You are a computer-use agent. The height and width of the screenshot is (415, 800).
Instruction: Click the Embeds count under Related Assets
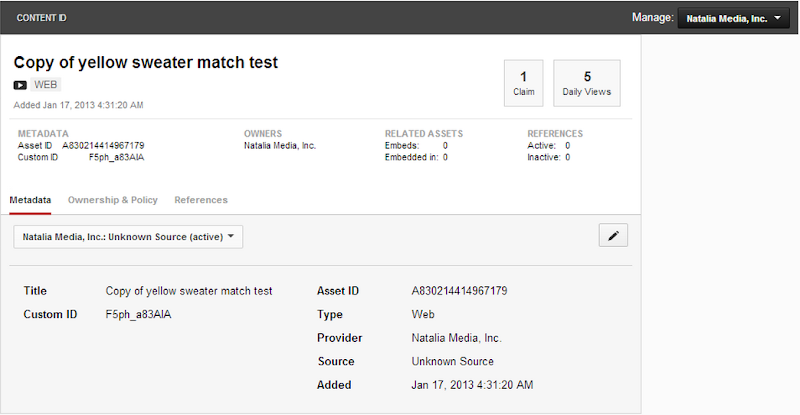(445, 145)
